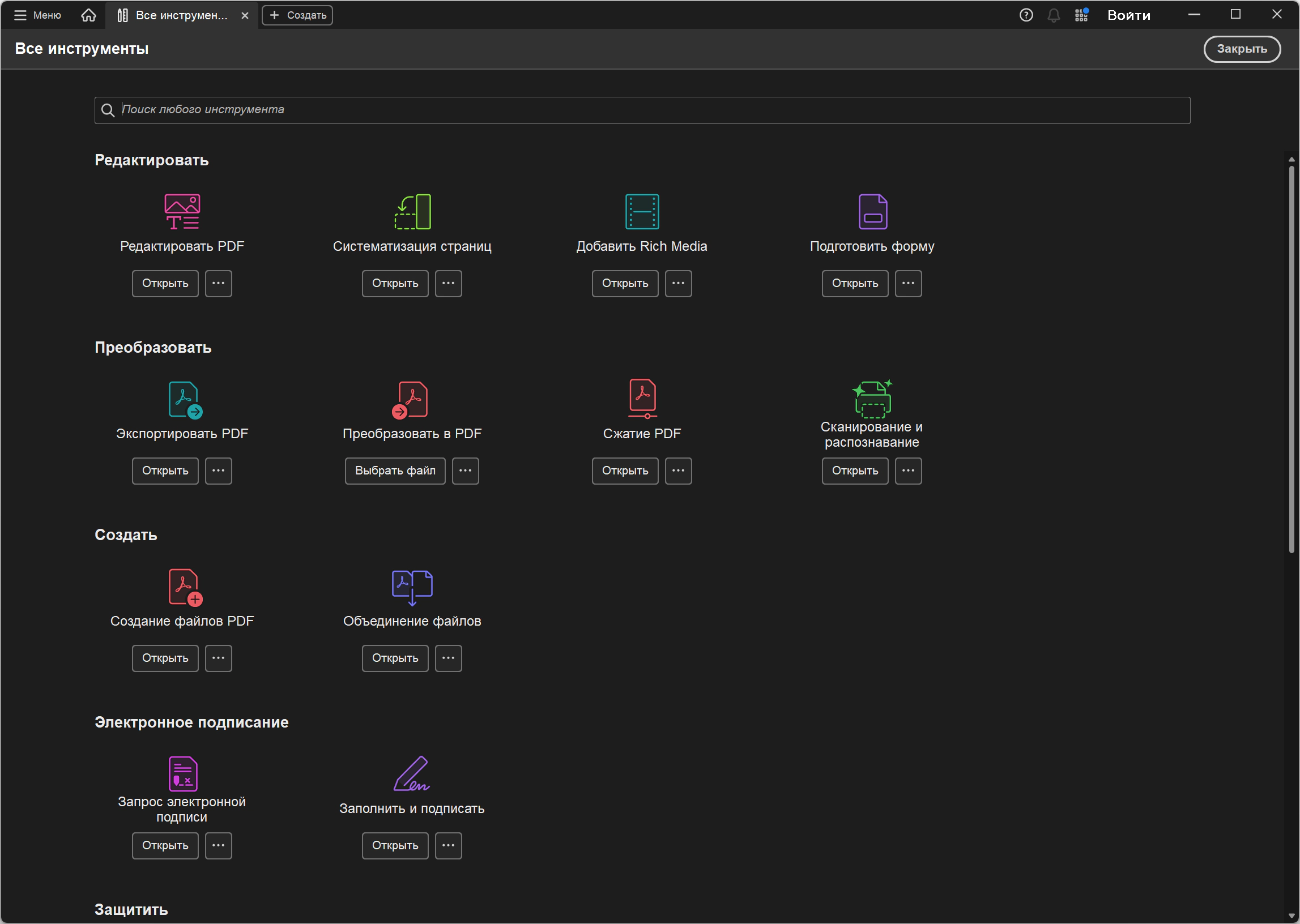Expand more options for Редактировать PDF
This screenshot has height=924, width=1300.
coord(219,283)
